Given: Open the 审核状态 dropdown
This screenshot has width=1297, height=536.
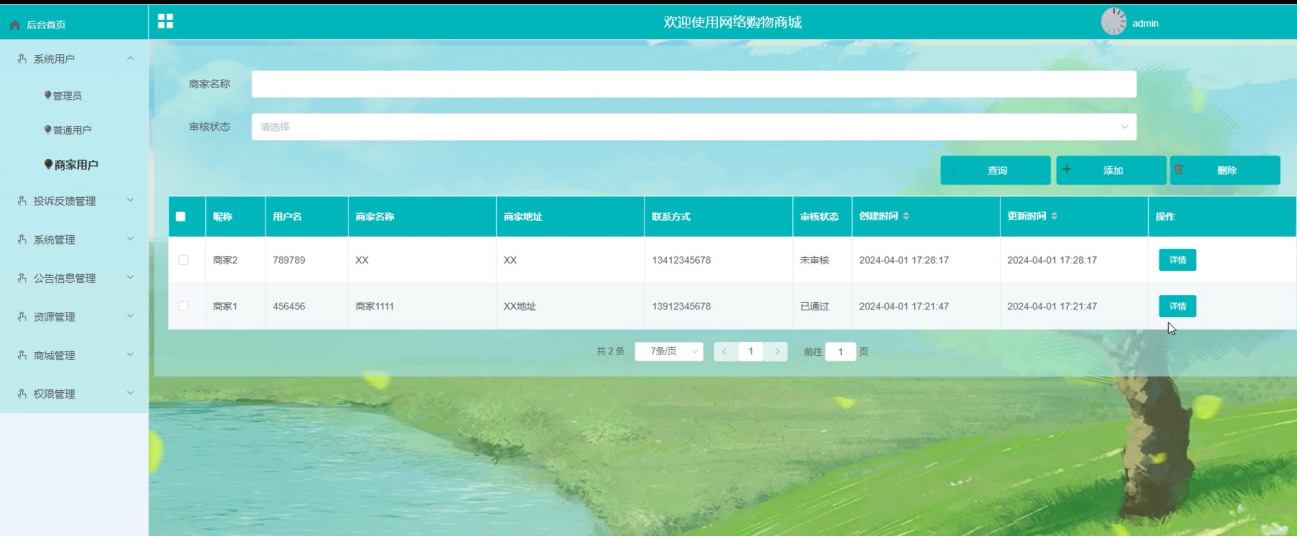Looking at the screenshot, I should (694, 127).
